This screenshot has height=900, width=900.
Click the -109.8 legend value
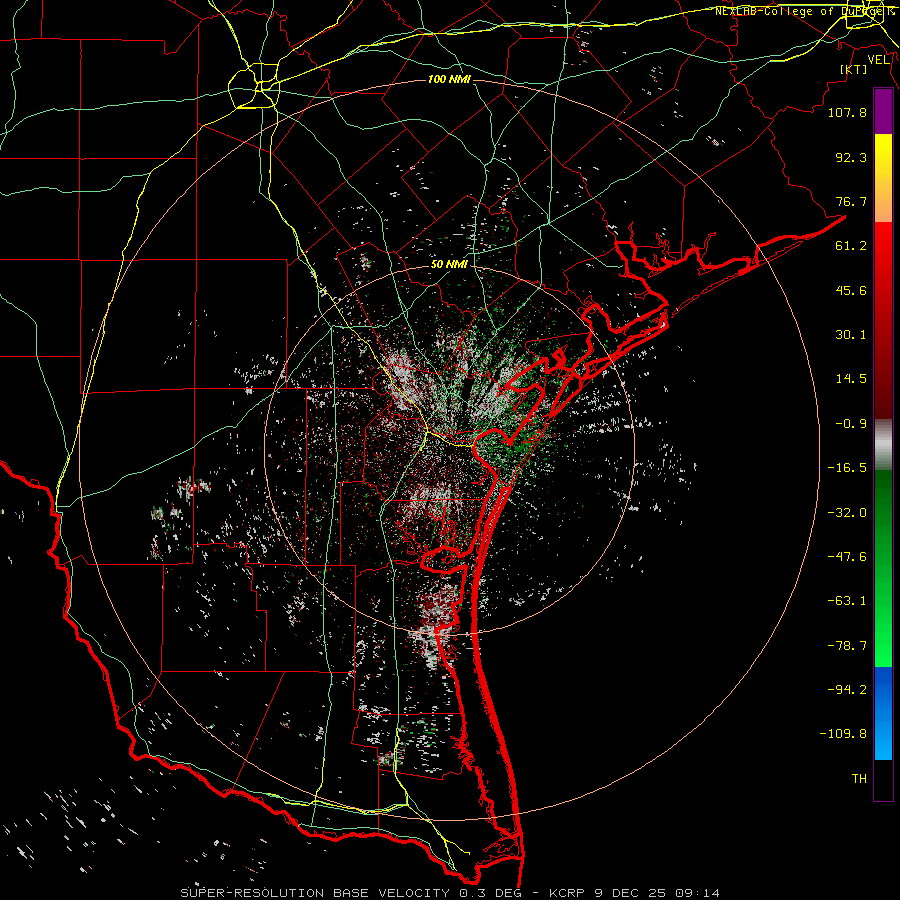click(x=843, y=734)
